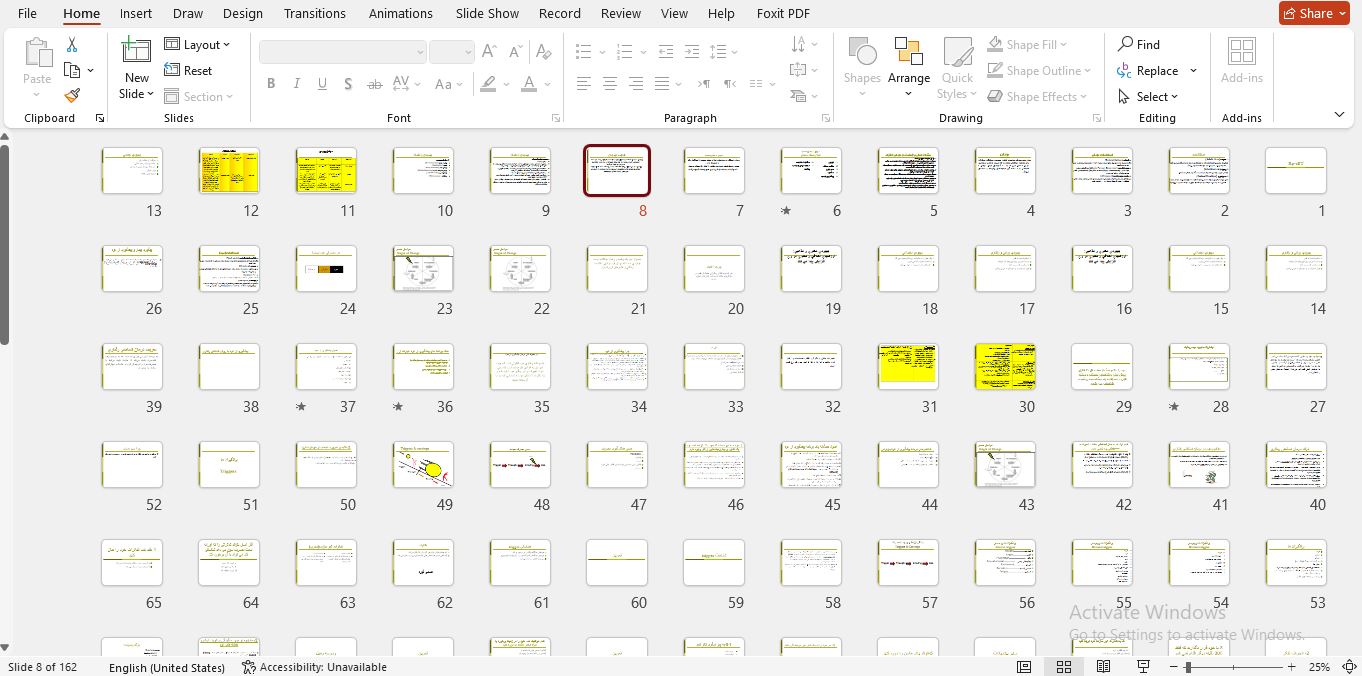
Task: Click the Cut scissors icon
Action: click(72, 45)
